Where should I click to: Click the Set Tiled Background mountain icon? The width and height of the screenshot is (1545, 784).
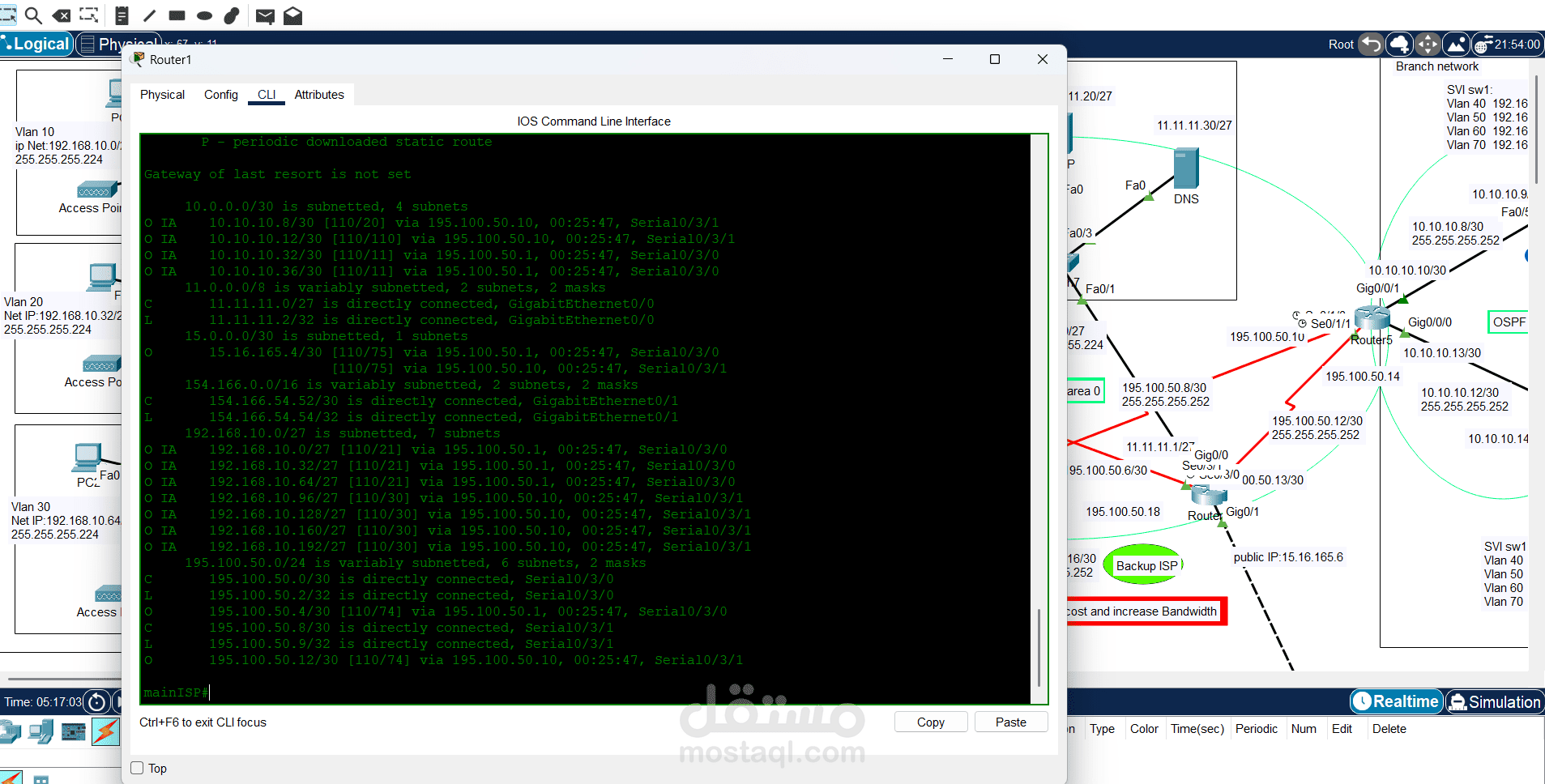click(x=1456, y=44)
